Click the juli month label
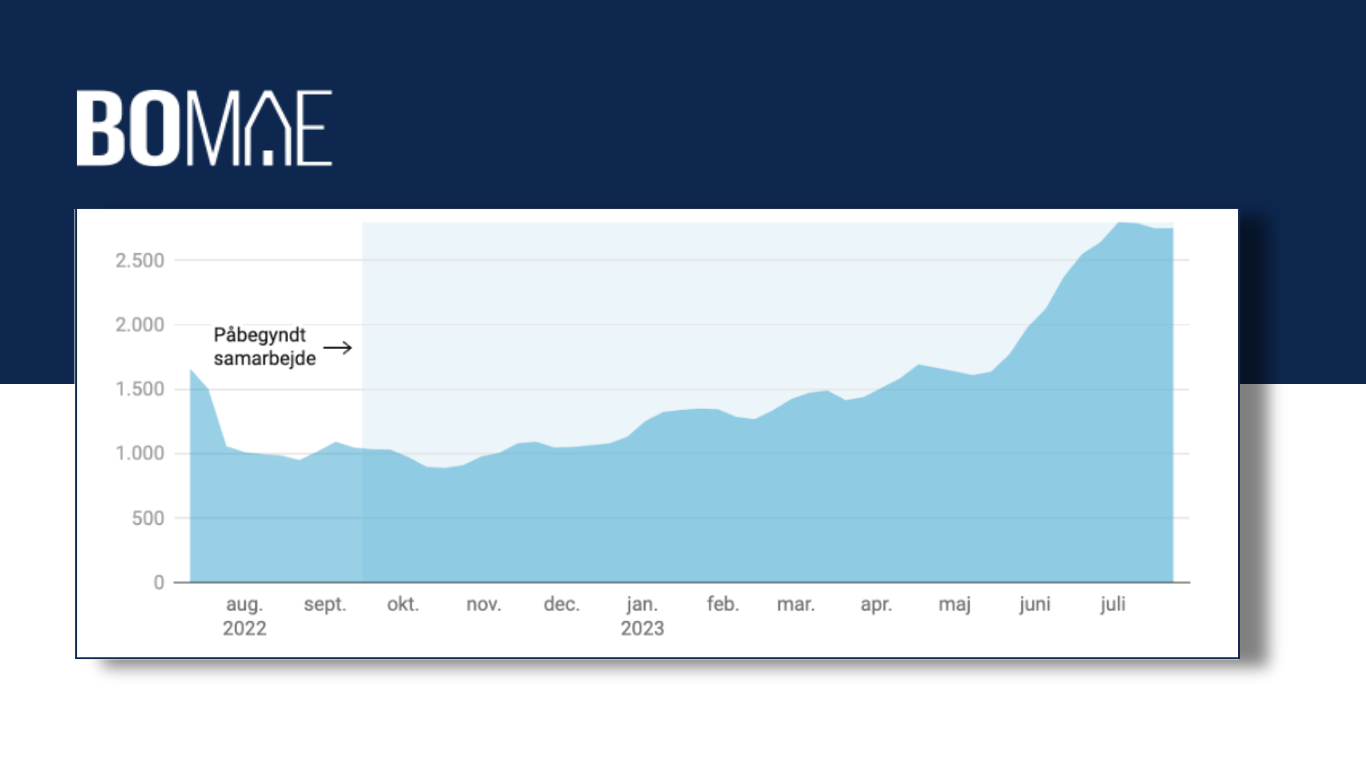Screen dimensions: 1366x768 1113,605
